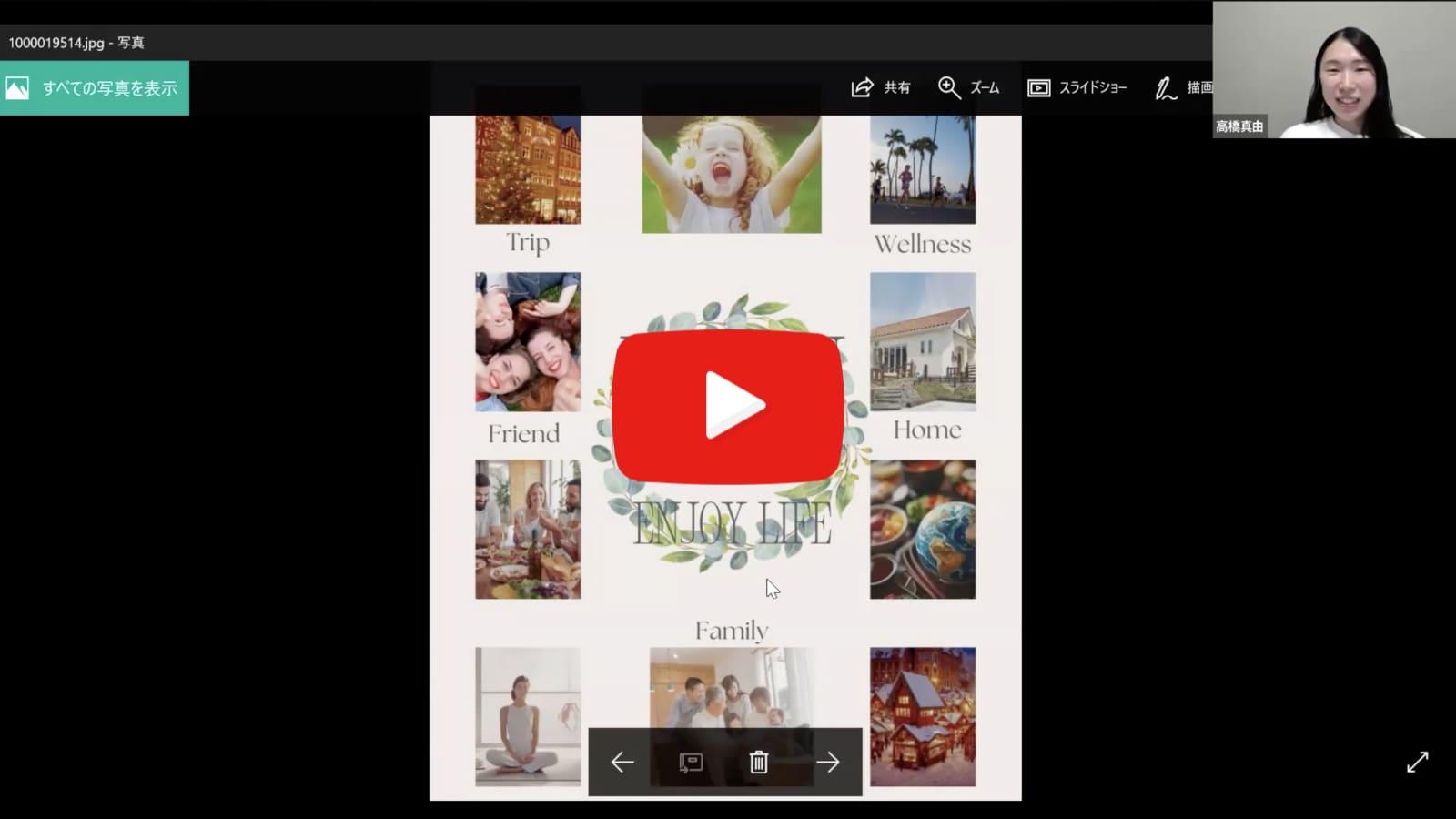Click the woman meditating photo
This screenshot has width=1456, height=819.
click(x=528, y=716)
